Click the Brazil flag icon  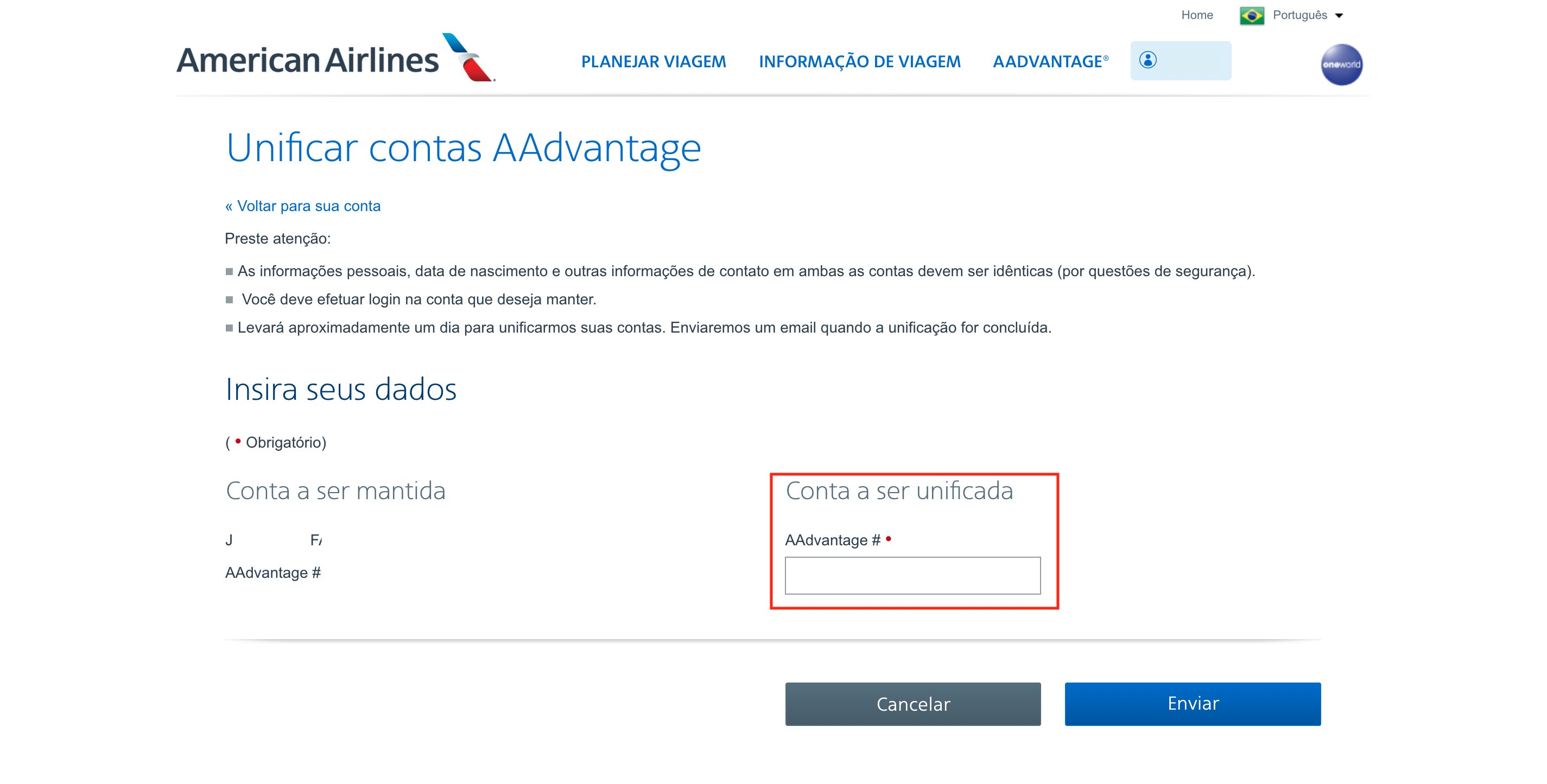pos(1252,16)
